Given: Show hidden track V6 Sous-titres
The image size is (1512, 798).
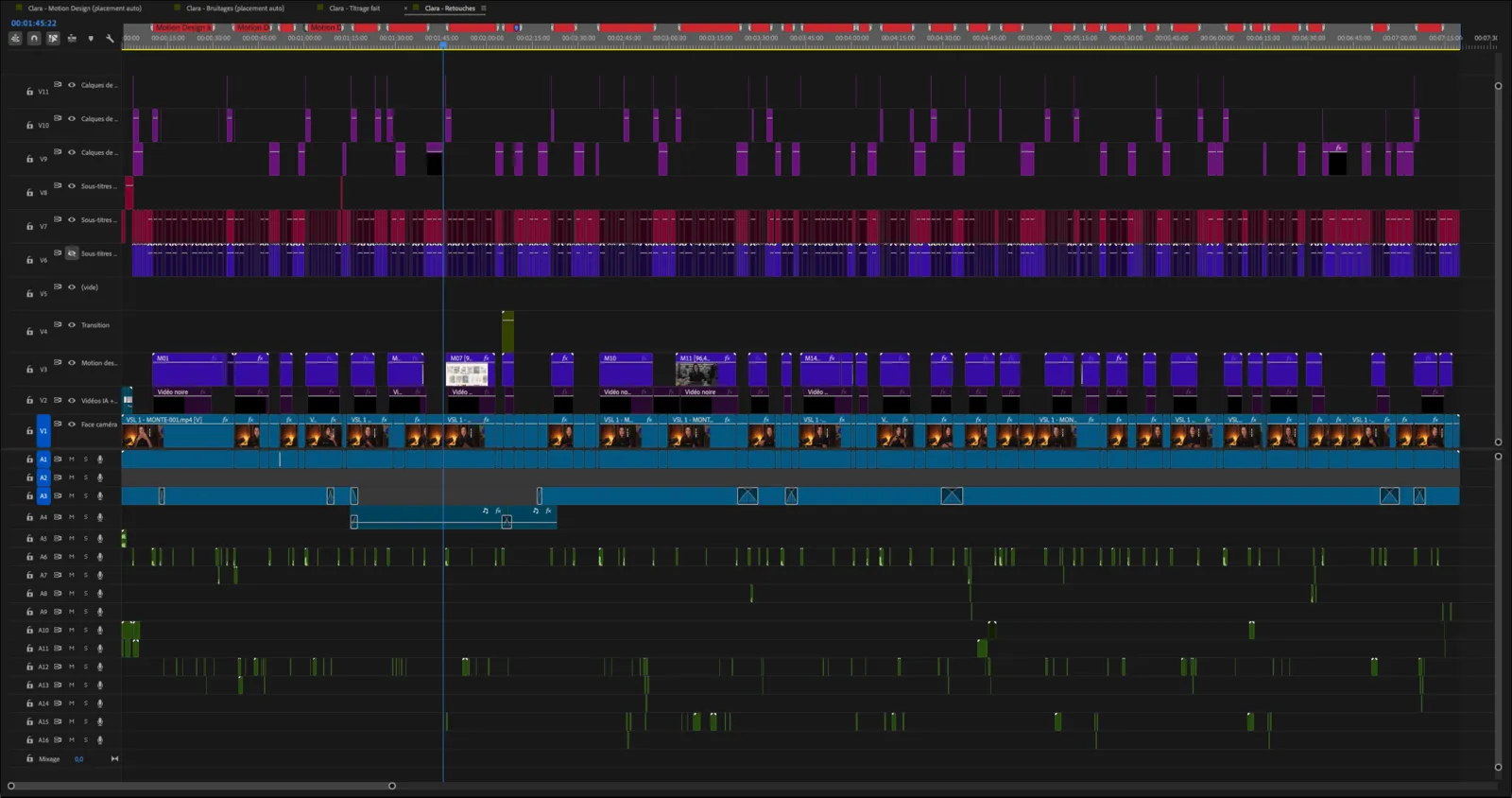Looking at the screenshot, I should pos(71,253).
